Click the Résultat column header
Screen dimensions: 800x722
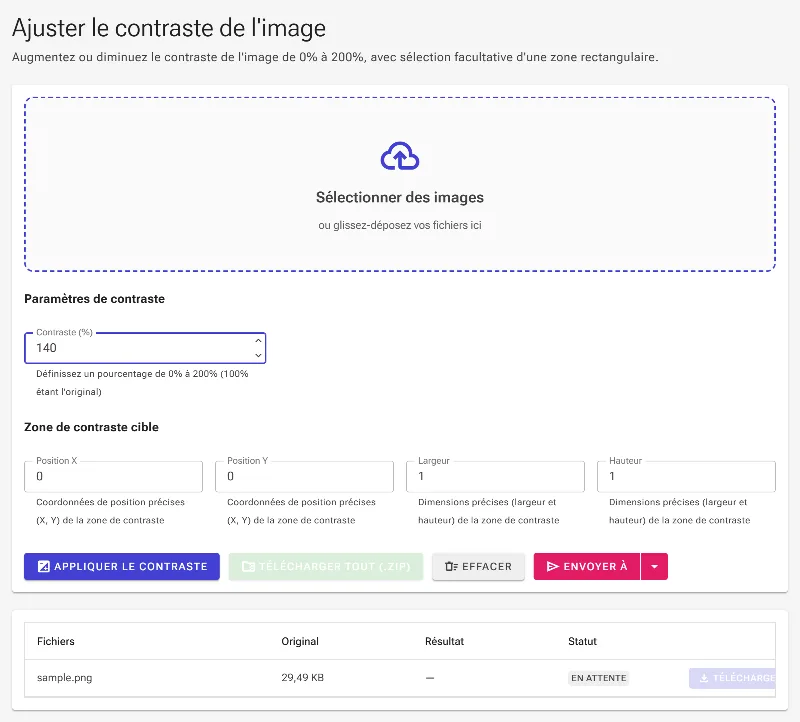pyautogui.click(x=444, y=641)
